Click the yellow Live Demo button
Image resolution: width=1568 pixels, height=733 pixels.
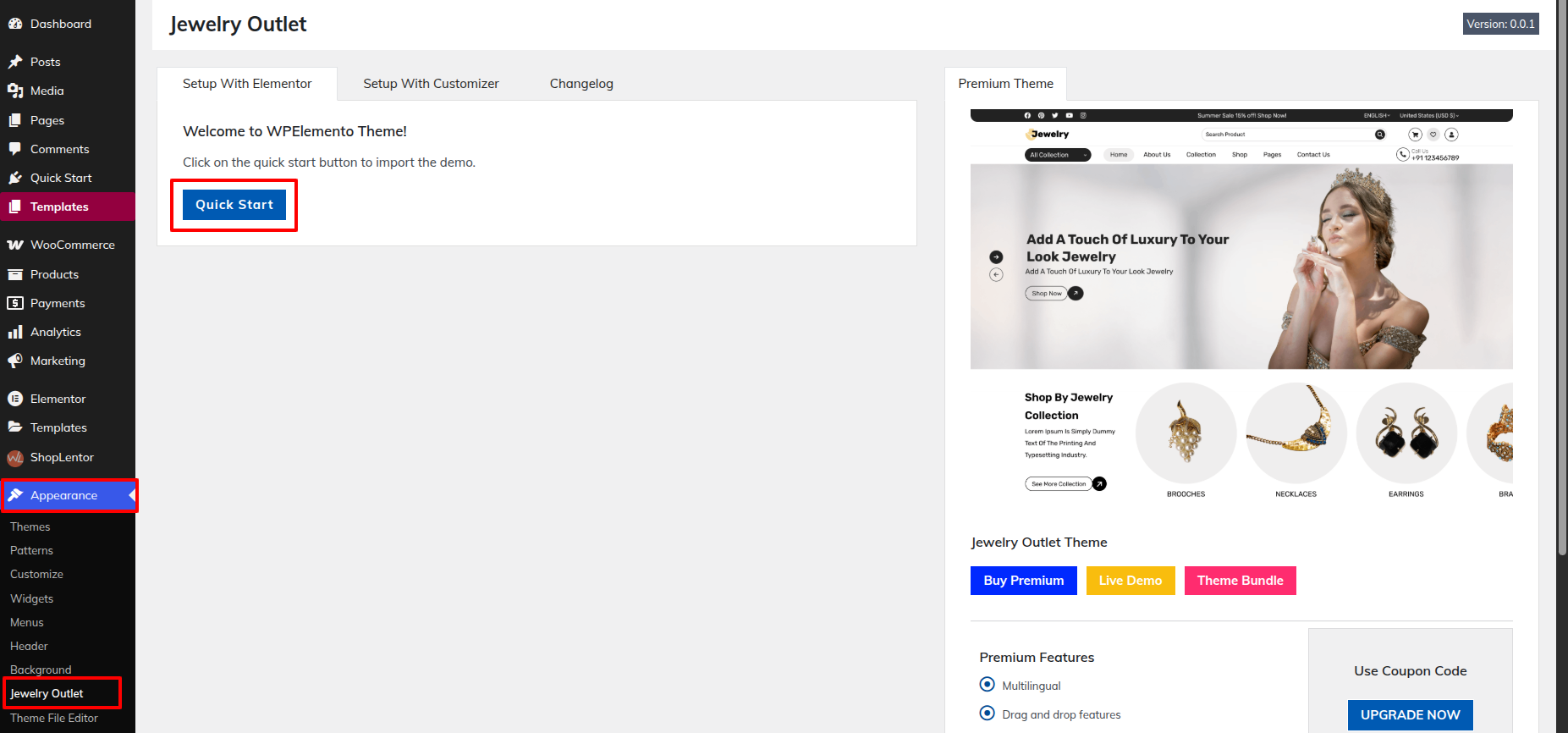1130,581
